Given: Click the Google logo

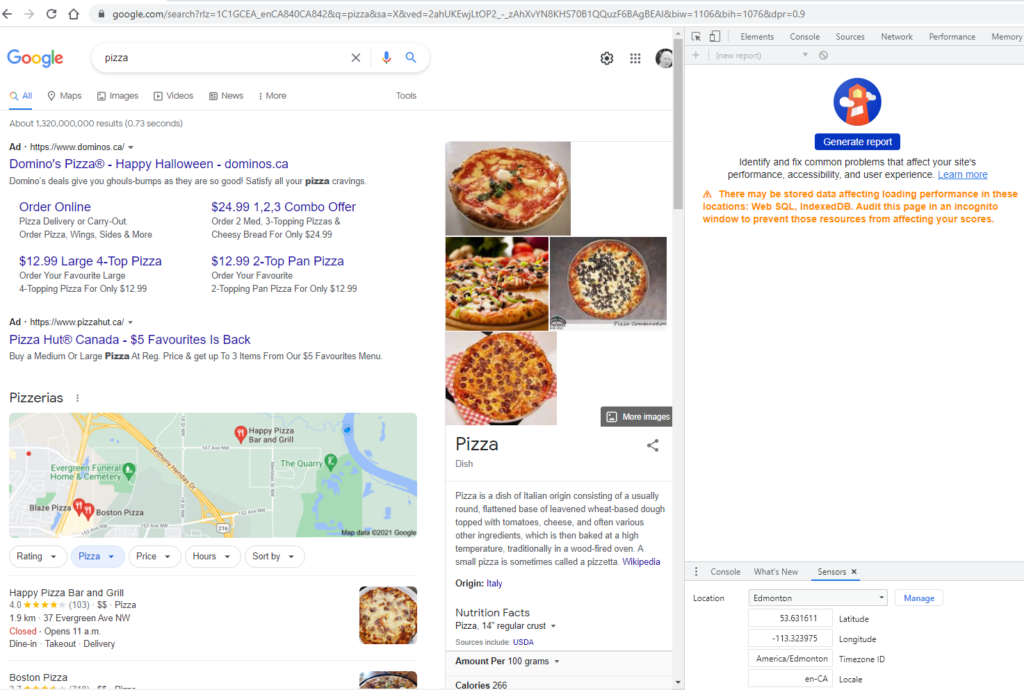Looking at the screenshot, I should click(x=35, y=58).
